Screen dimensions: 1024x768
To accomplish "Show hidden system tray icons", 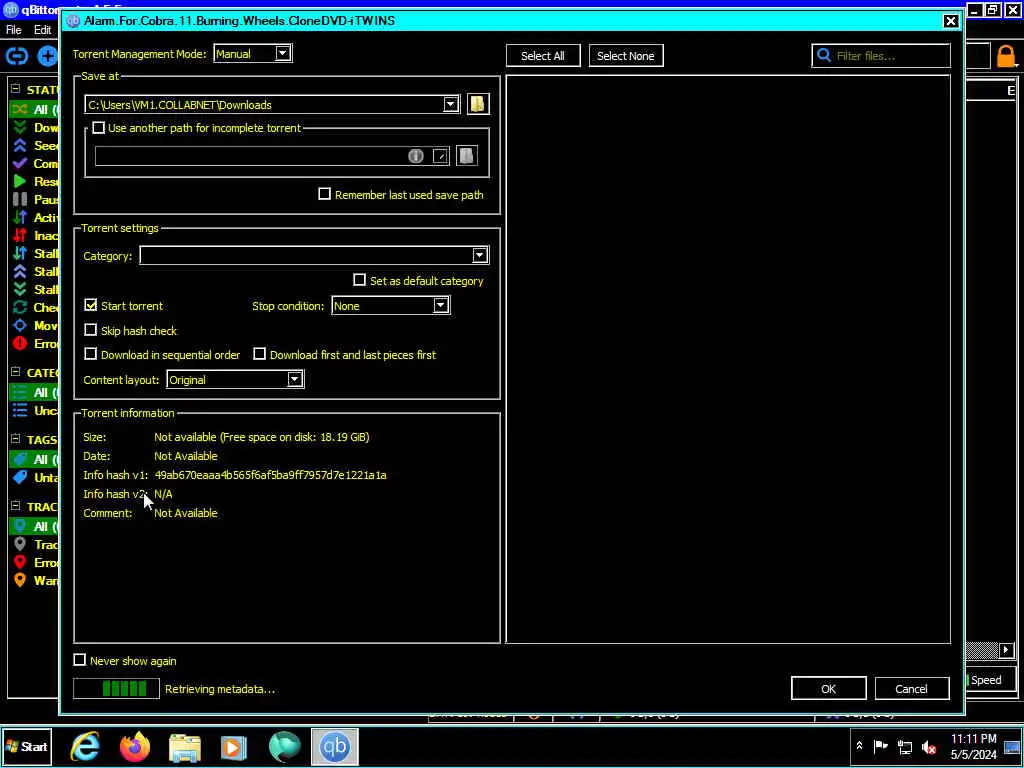I will tap(859, 746).
